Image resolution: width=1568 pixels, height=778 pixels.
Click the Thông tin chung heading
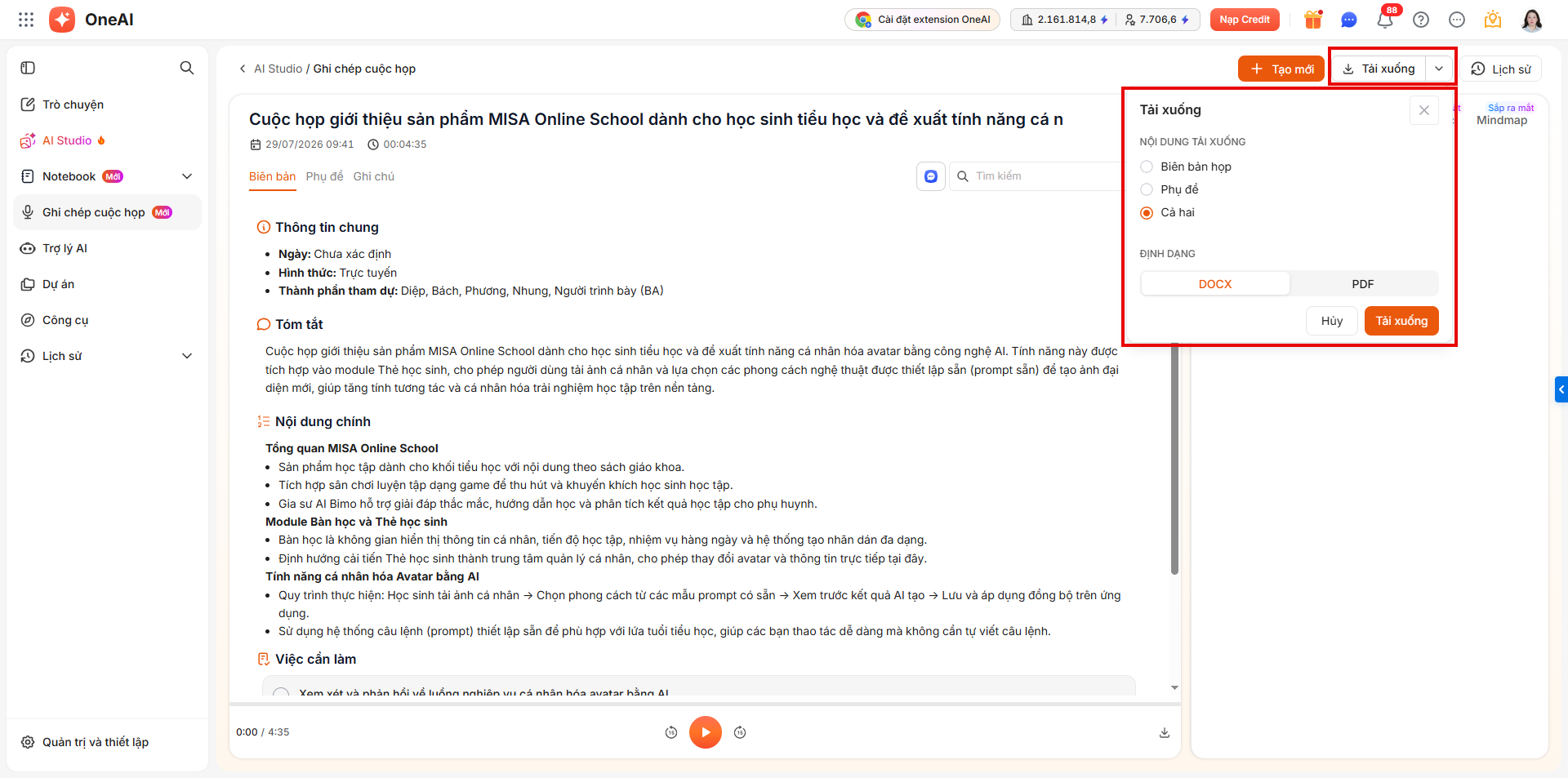click(327, 227)
